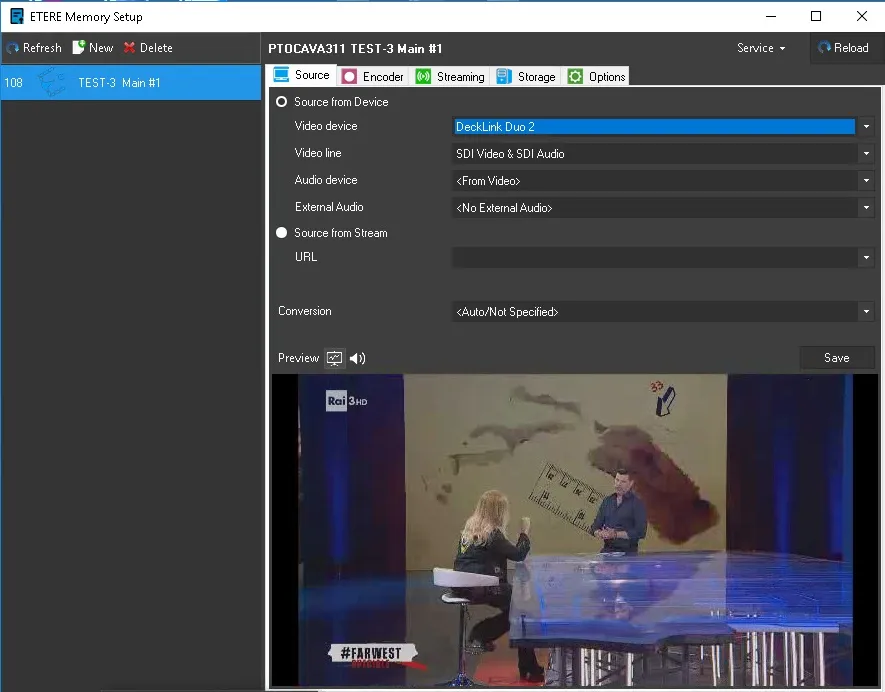Image resolution: width=885 pixels, height=692 pixels.
Task: Open the Service menu
Action: point(761,48)
